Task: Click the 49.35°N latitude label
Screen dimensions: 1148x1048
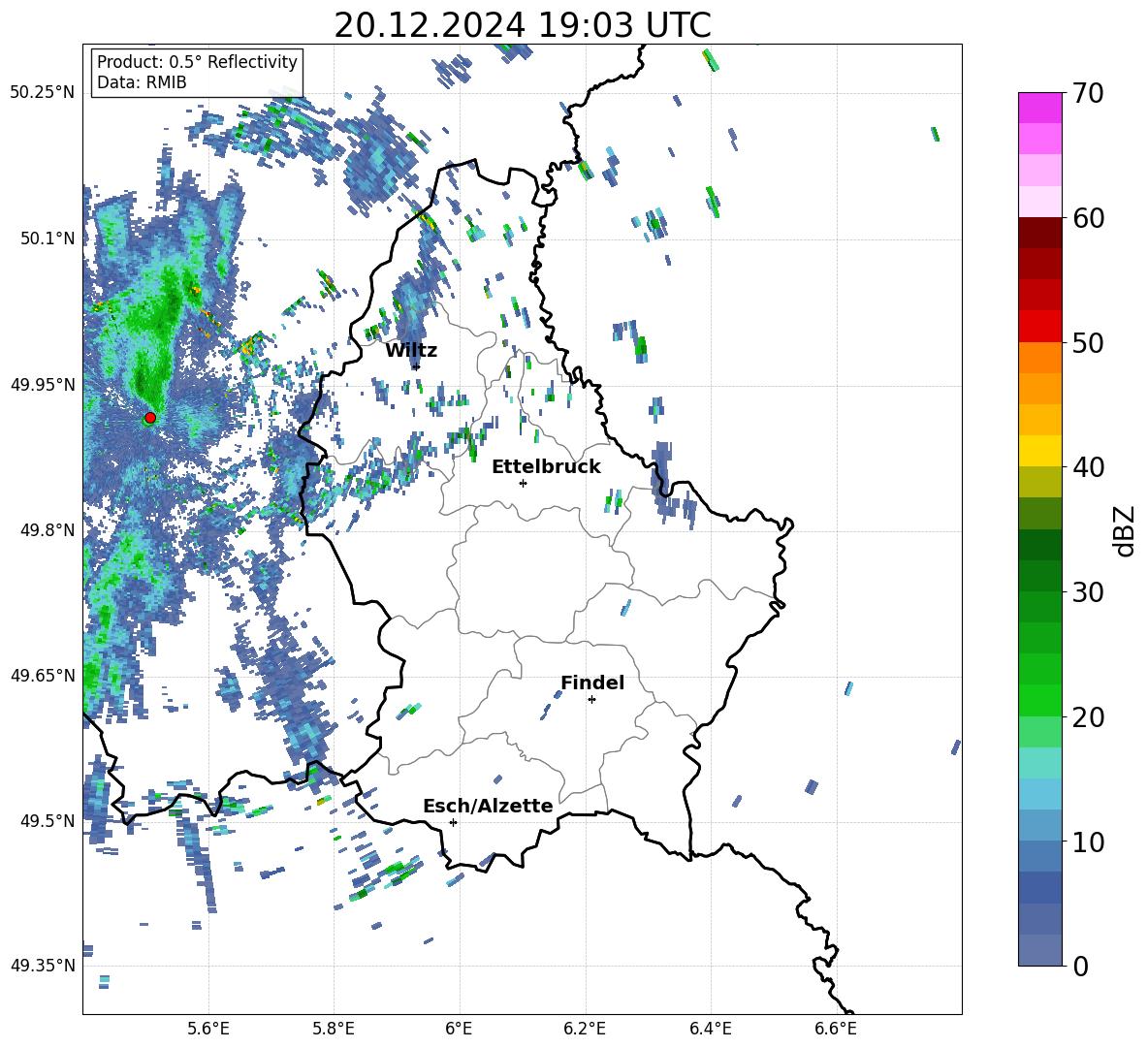Action: [x=43, y=966]
